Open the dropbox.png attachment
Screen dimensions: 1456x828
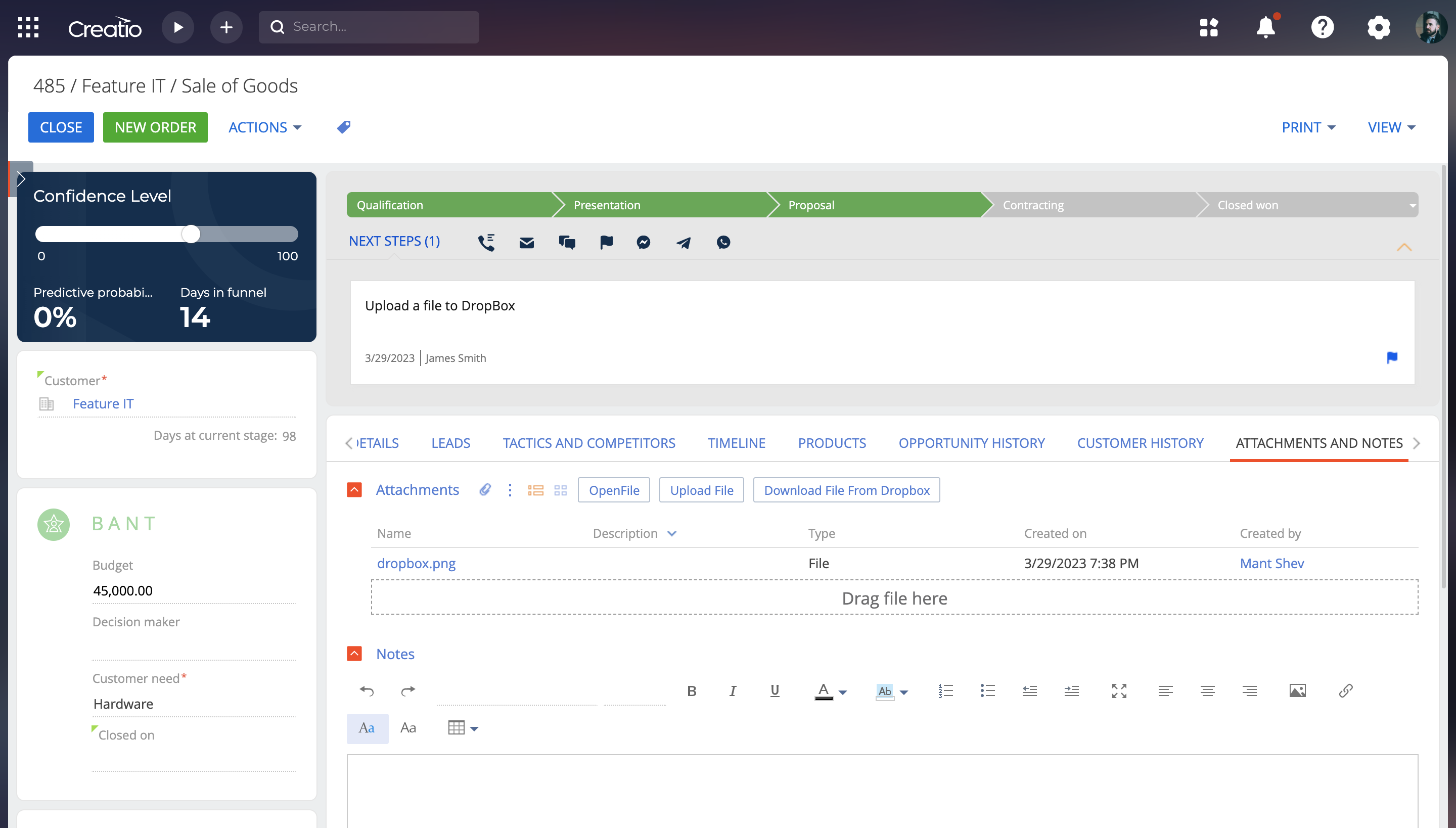click(x=416, y=563)
